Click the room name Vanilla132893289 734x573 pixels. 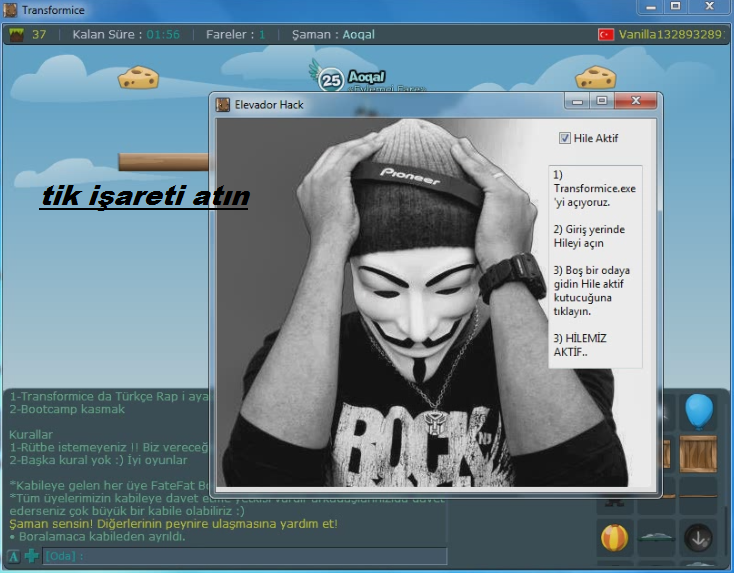(x=671, y=35)
